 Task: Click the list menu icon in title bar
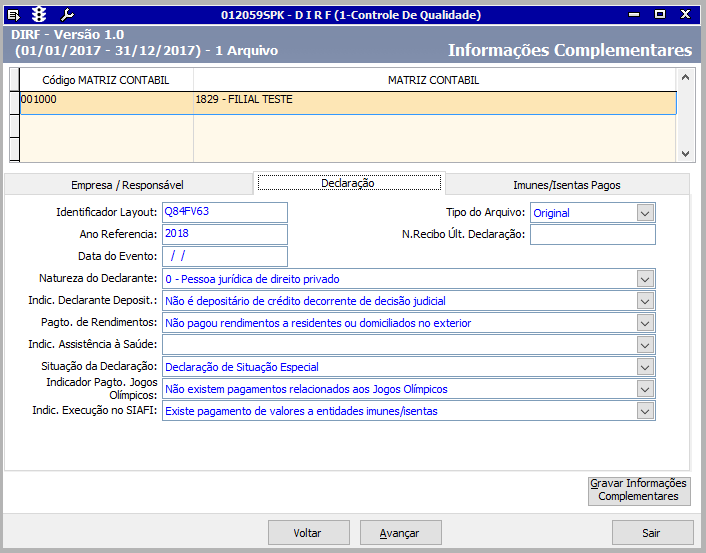[x=14, y=15]
